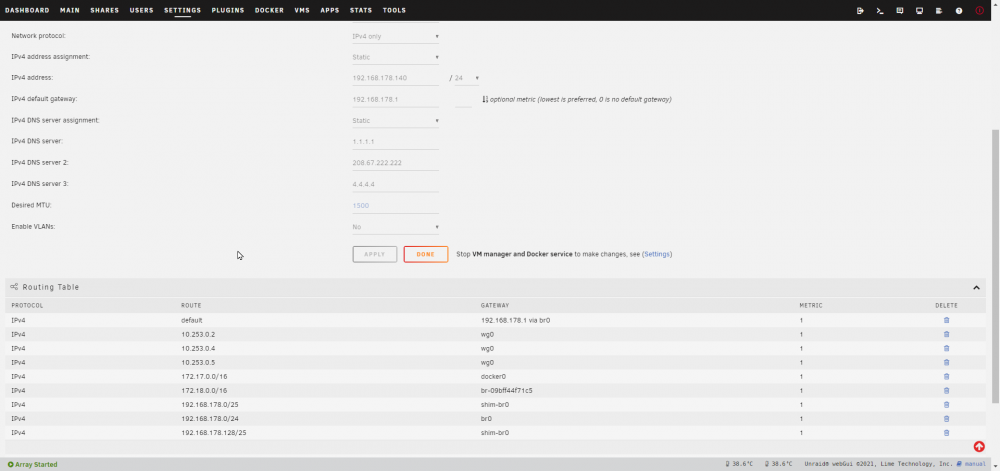The image size is (1000, 471).
Task: Click the Logout icon in top bar
Action: coord(860,10)
